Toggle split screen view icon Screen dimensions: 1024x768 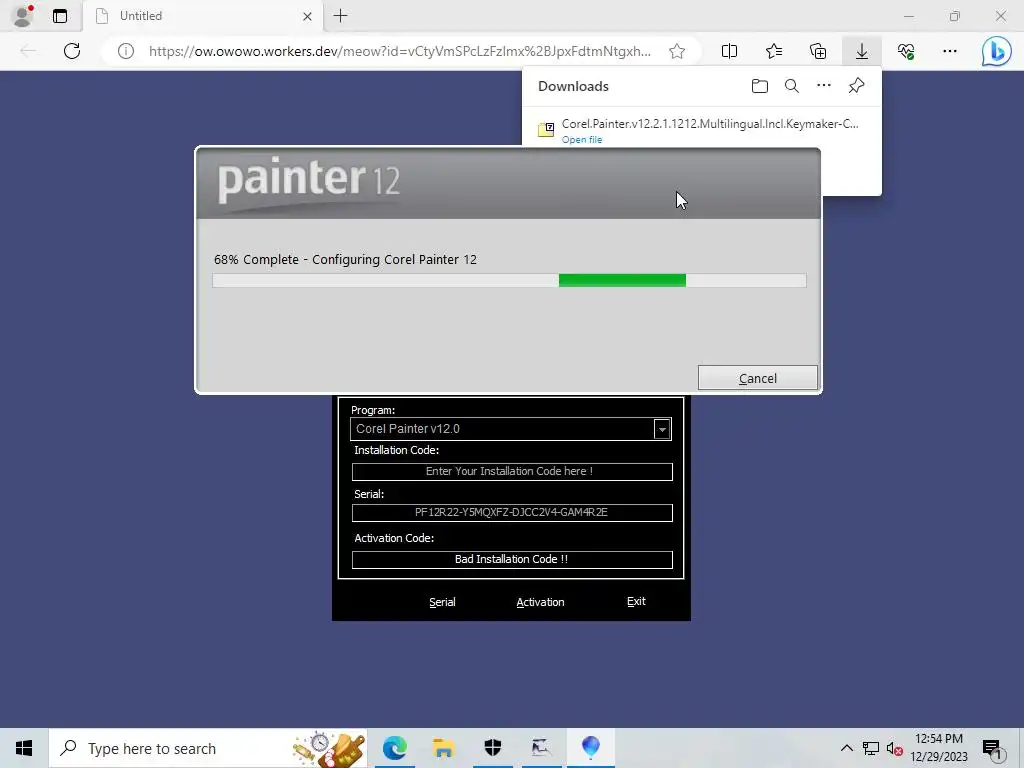pyautogui.click(x=729, y=51)
